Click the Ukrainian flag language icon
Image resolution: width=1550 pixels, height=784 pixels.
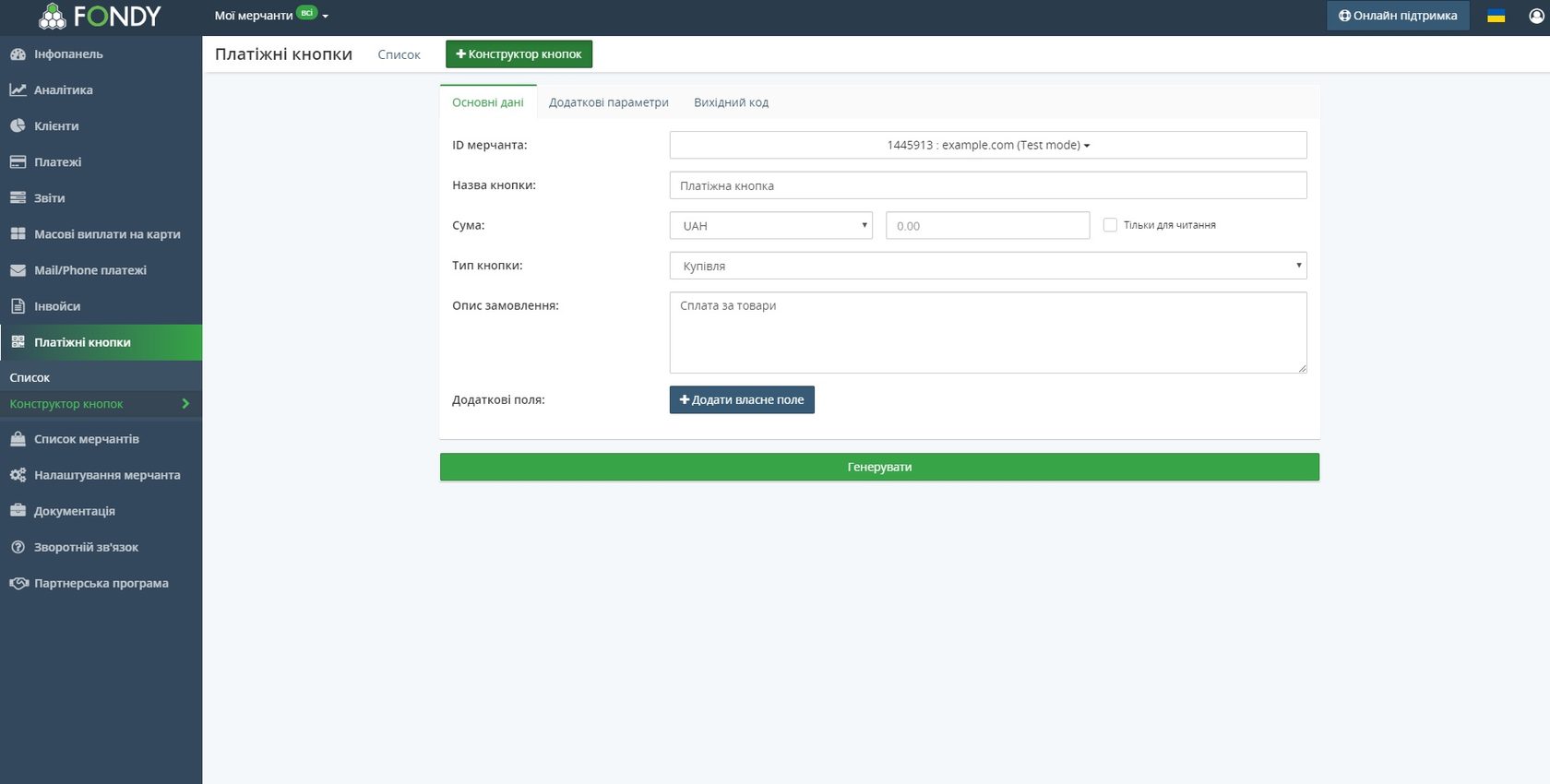click(x=1496, y=16)
